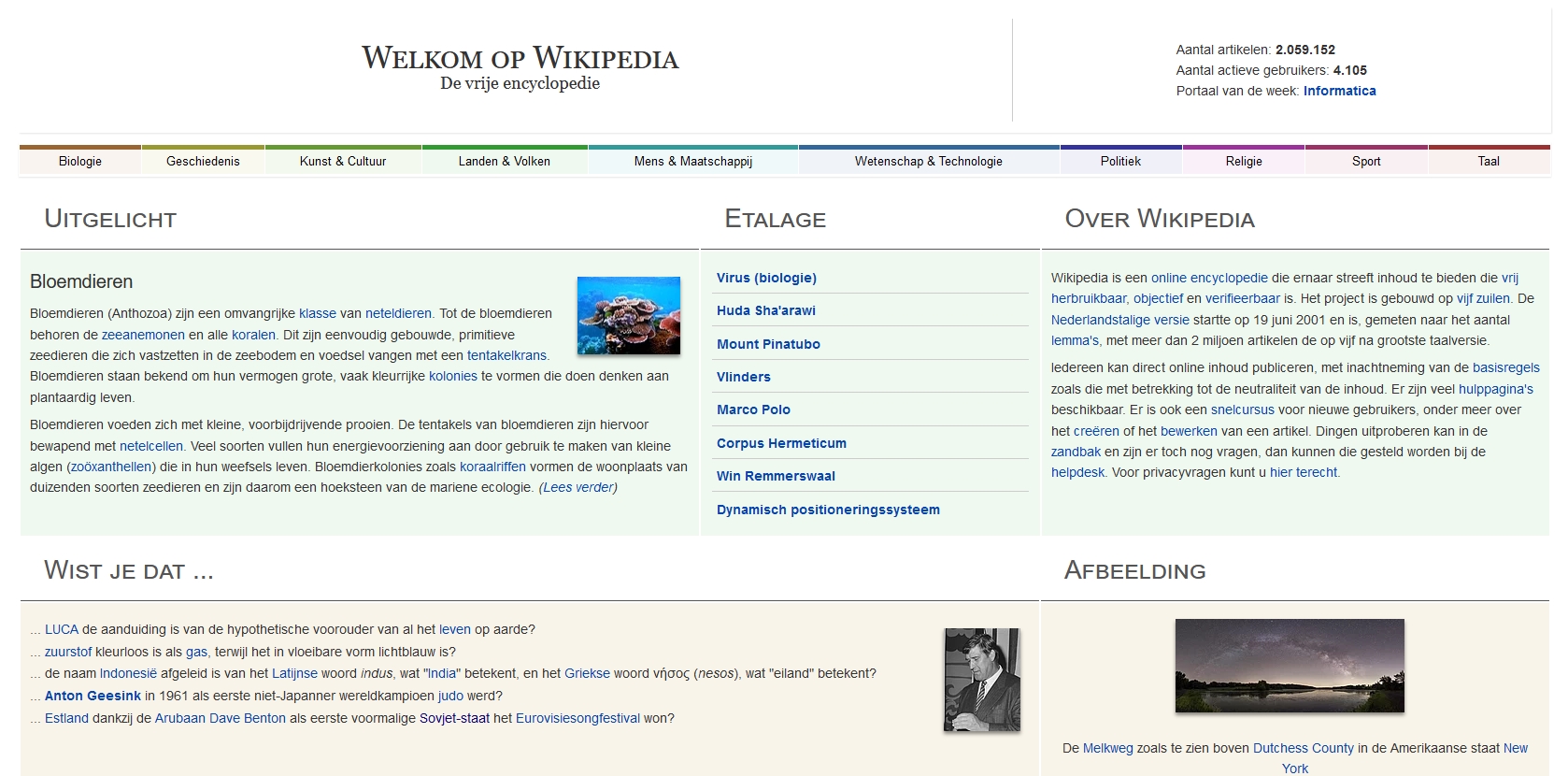Open the Corpus Hermeticum article
The width and height of the screenshot is (1568, 776).
click(x=781, y=443)
